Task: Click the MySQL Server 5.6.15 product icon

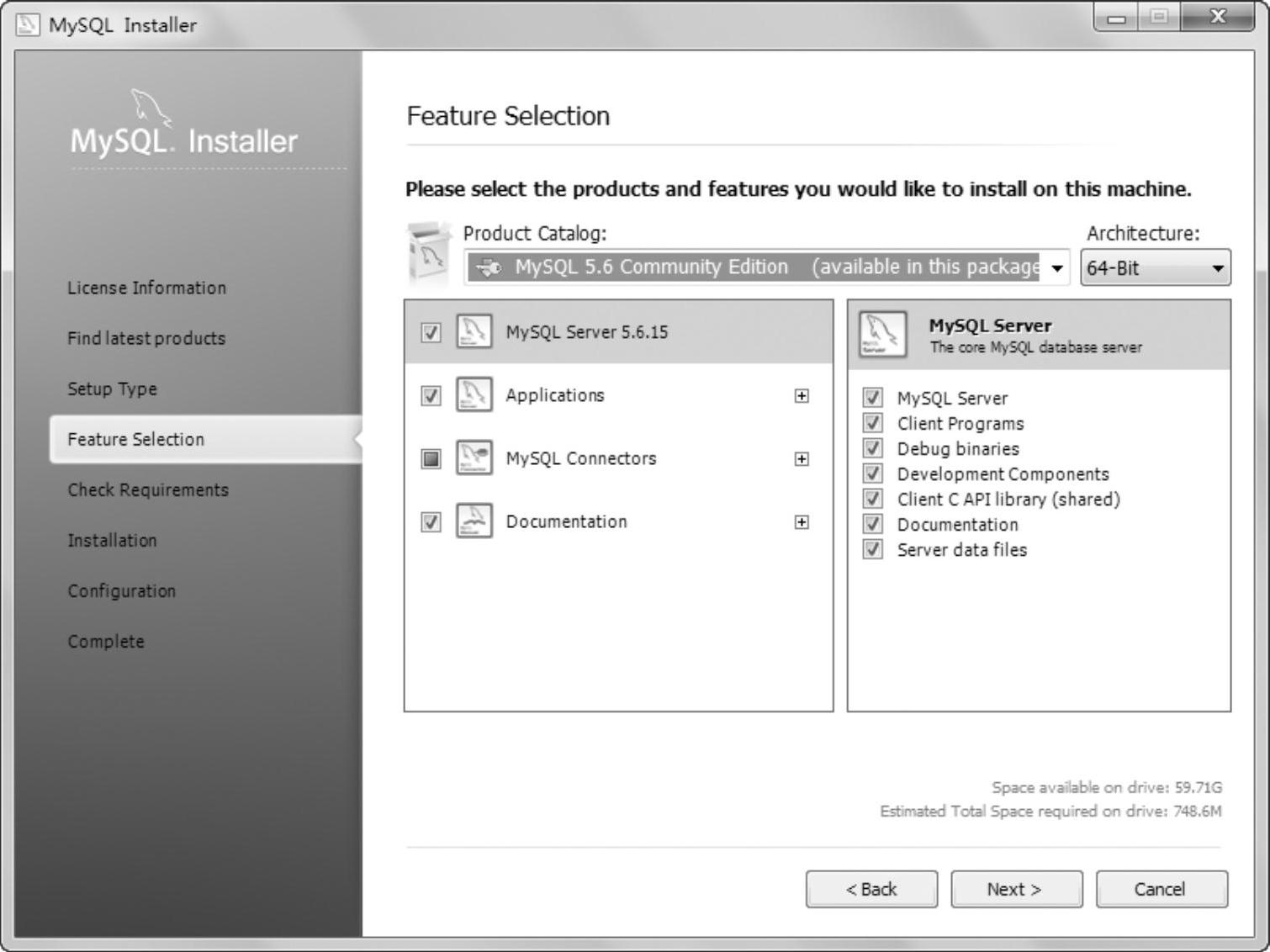Action: [474, 331]
